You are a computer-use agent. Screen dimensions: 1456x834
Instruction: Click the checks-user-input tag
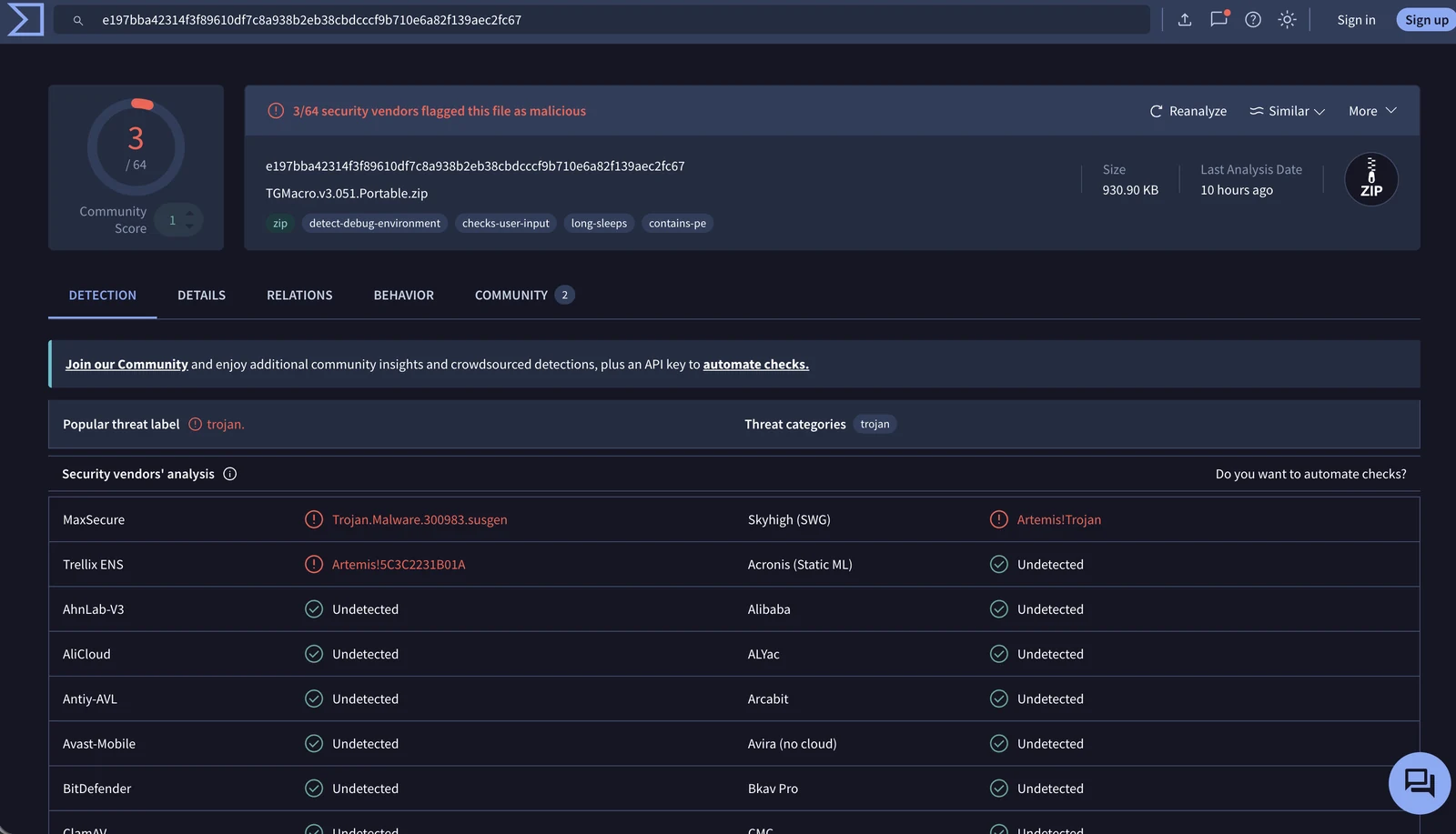coord(506,224)
